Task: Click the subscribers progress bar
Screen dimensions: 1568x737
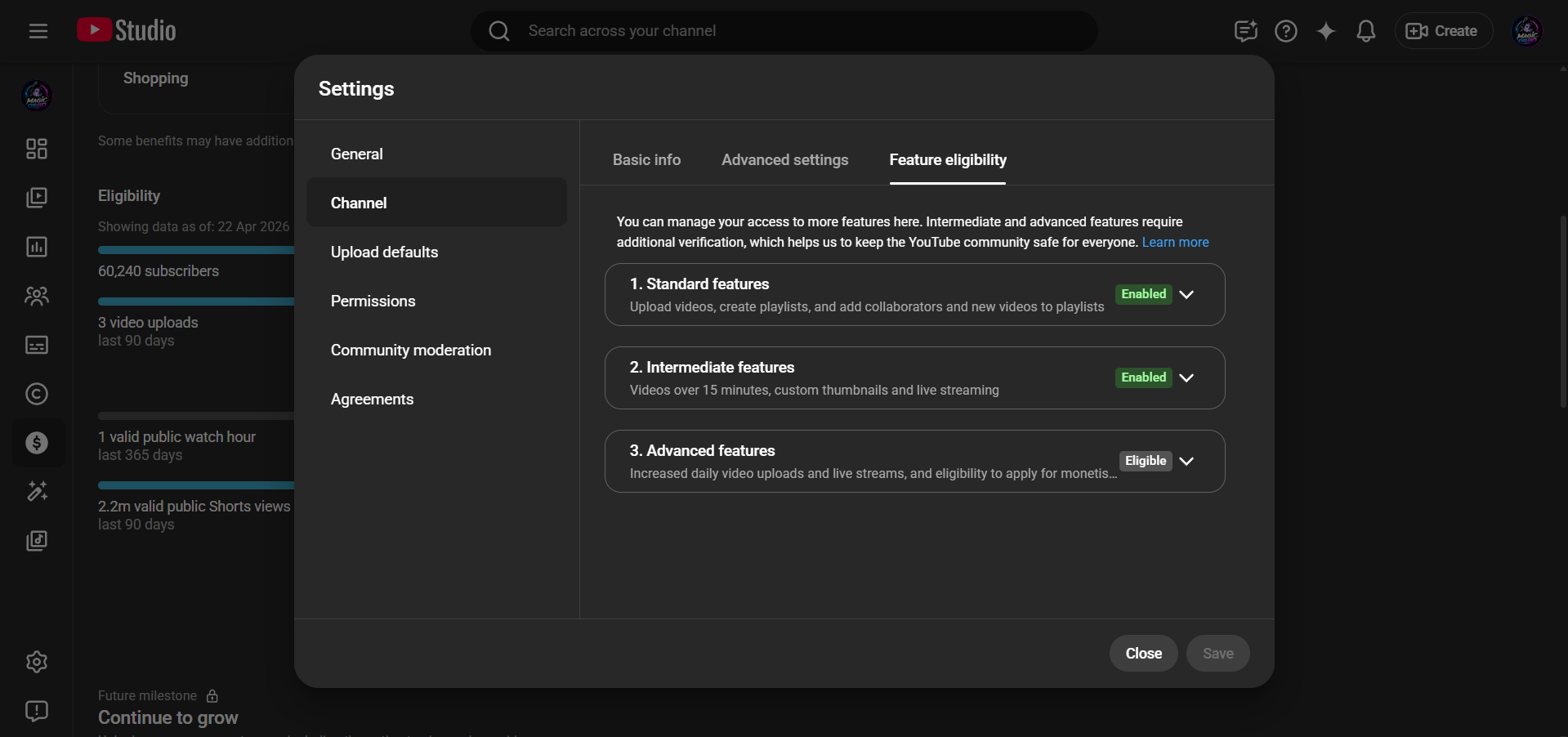Action: 196,250
